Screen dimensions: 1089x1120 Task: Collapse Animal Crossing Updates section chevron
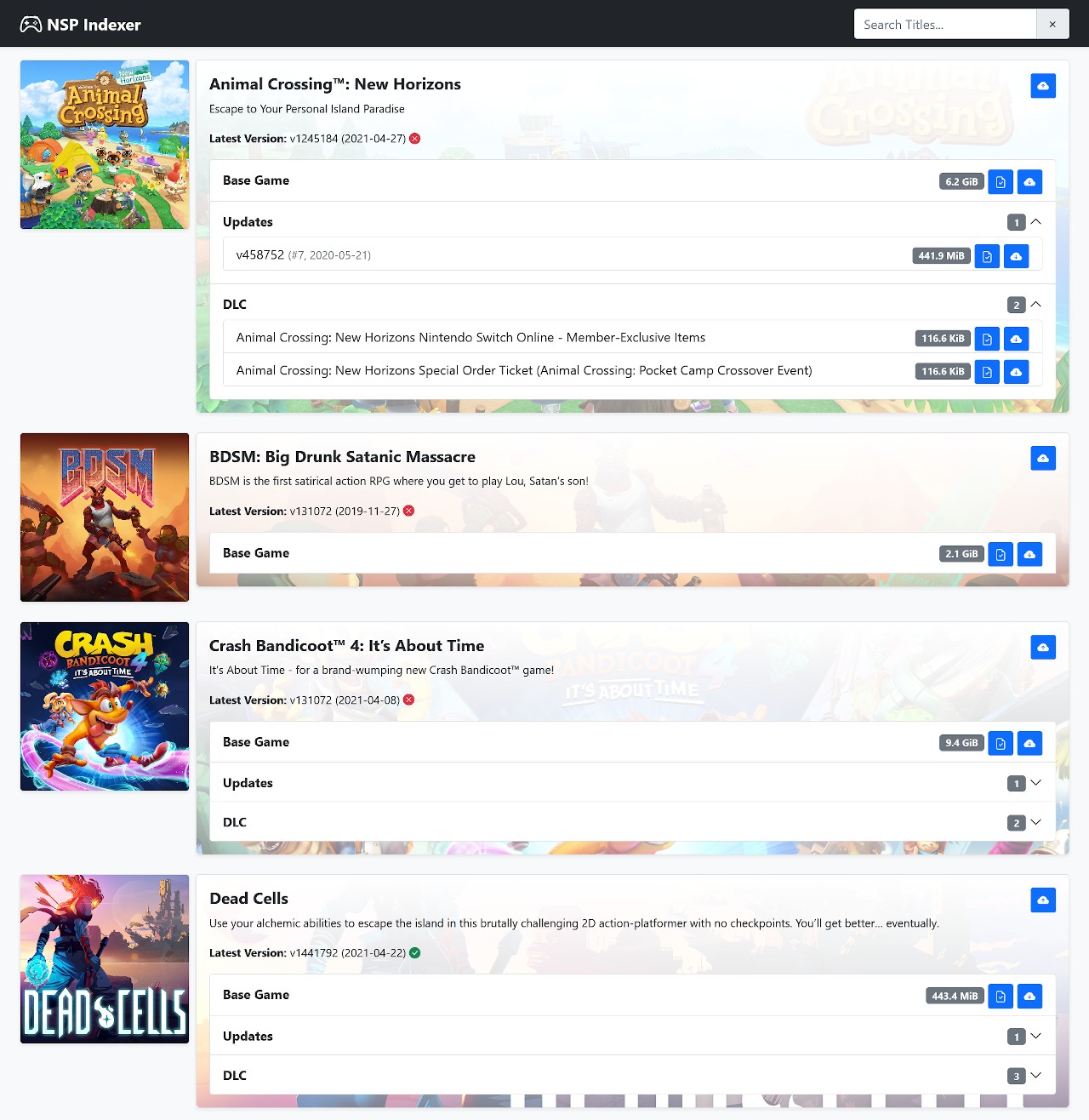point(1035,222)
